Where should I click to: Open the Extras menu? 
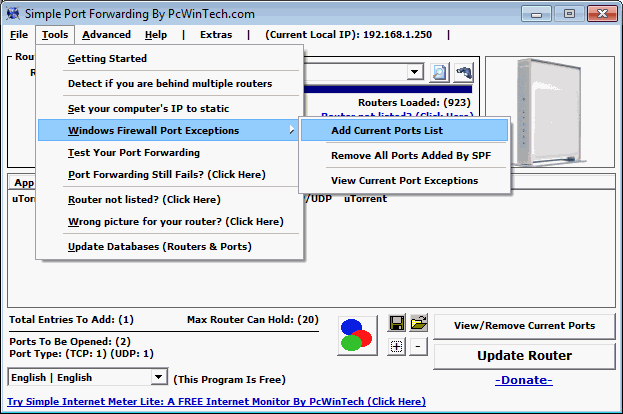[216, 35]
